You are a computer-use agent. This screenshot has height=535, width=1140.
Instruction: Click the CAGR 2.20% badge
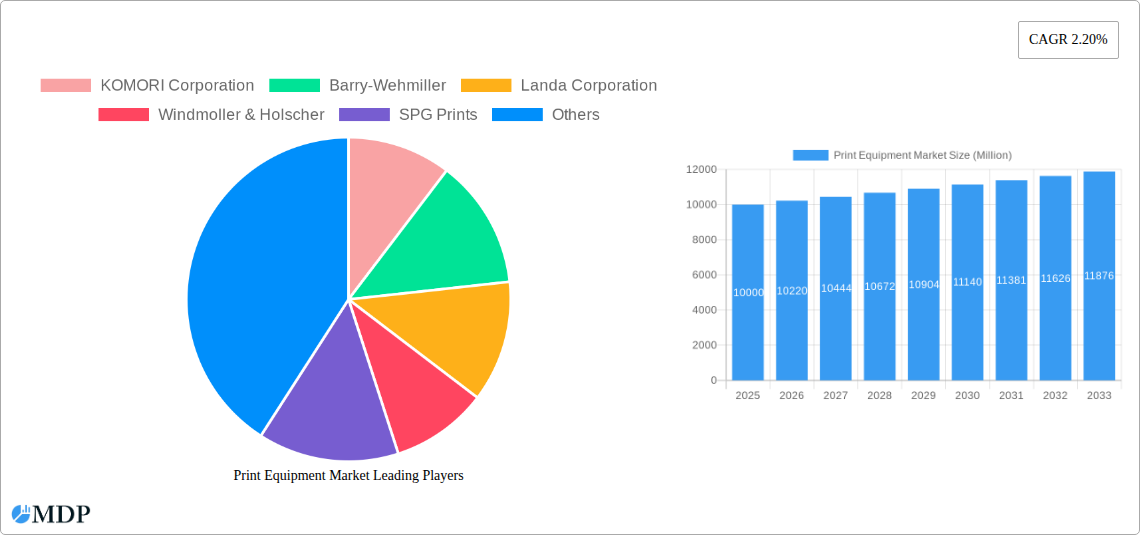(x=1068, y=40)
